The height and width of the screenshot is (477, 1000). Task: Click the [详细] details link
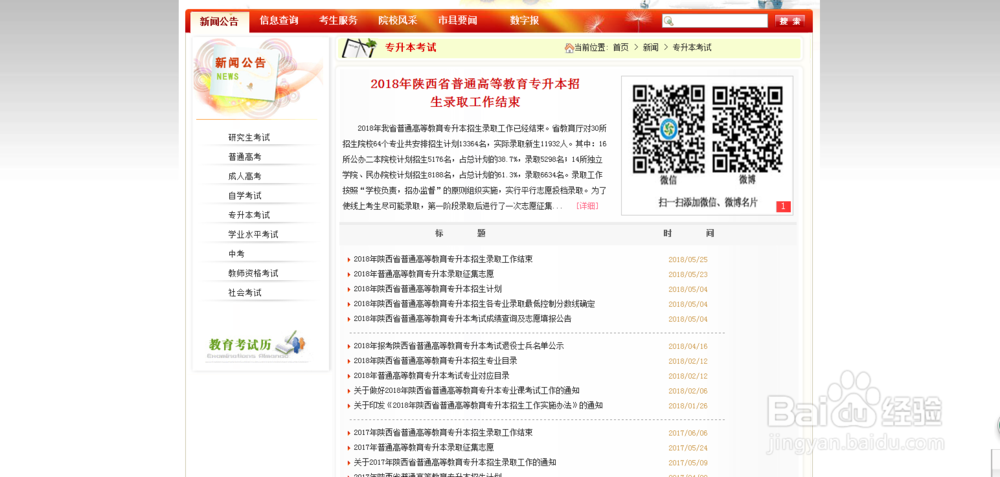pyautogui.click(x=587, y=206)
